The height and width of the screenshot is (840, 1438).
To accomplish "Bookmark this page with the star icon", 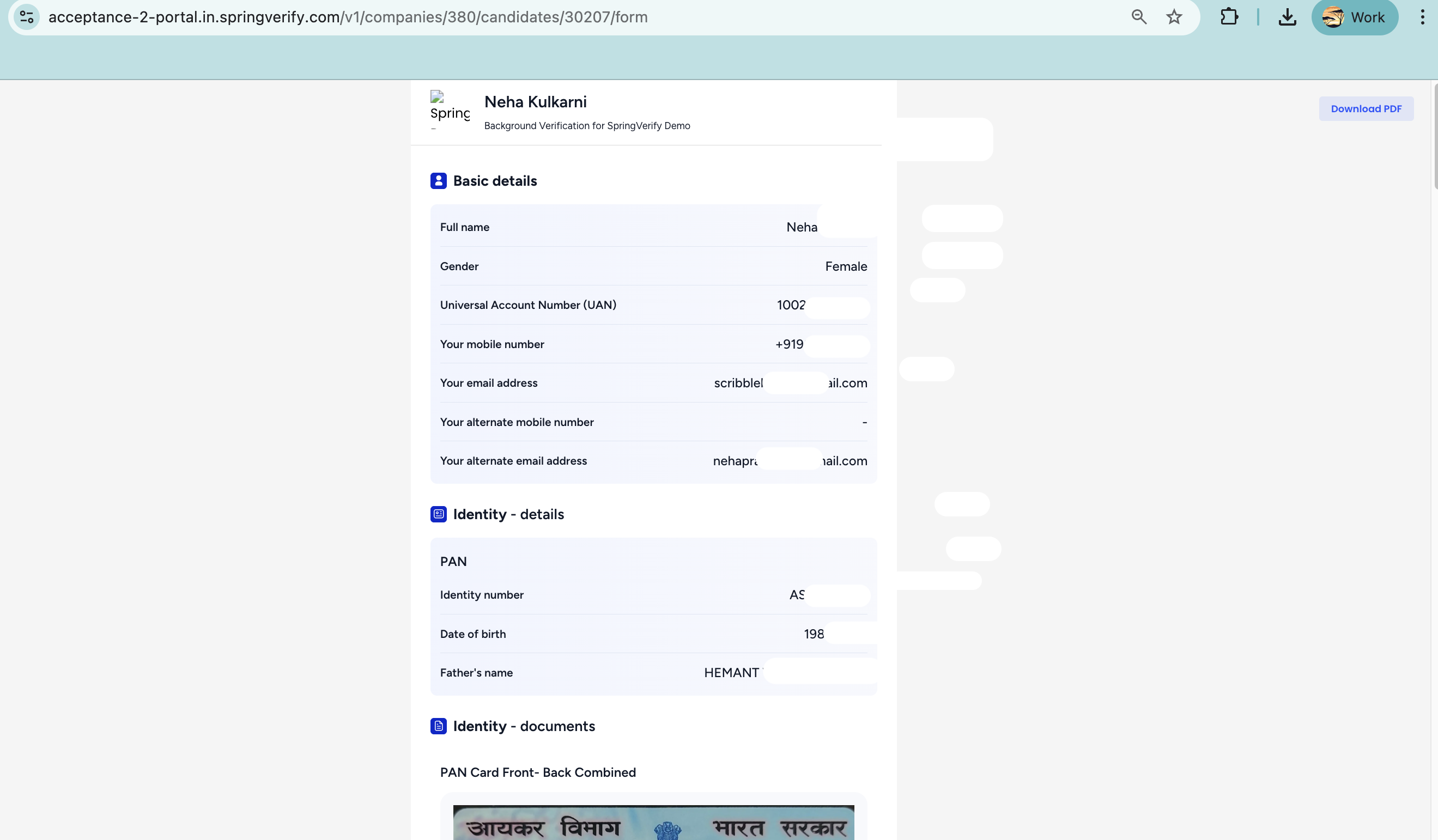I will pos(1174,17).
